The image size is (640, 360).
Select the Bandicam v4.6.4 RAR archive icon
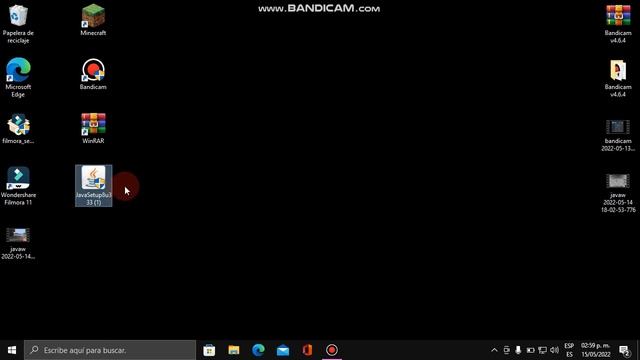(618, 24)
